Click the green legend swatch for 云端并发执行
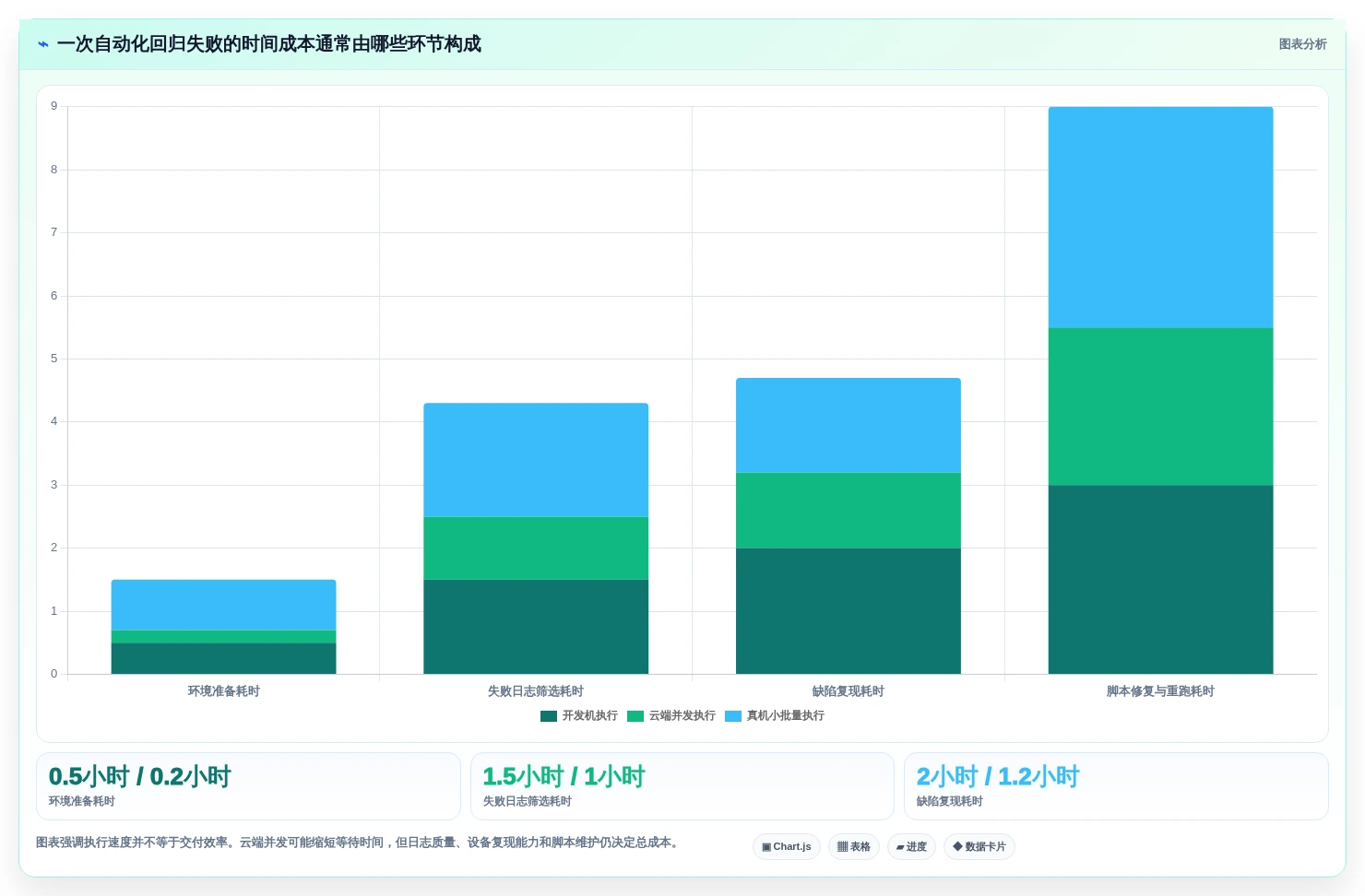 [x=635, y=716]
